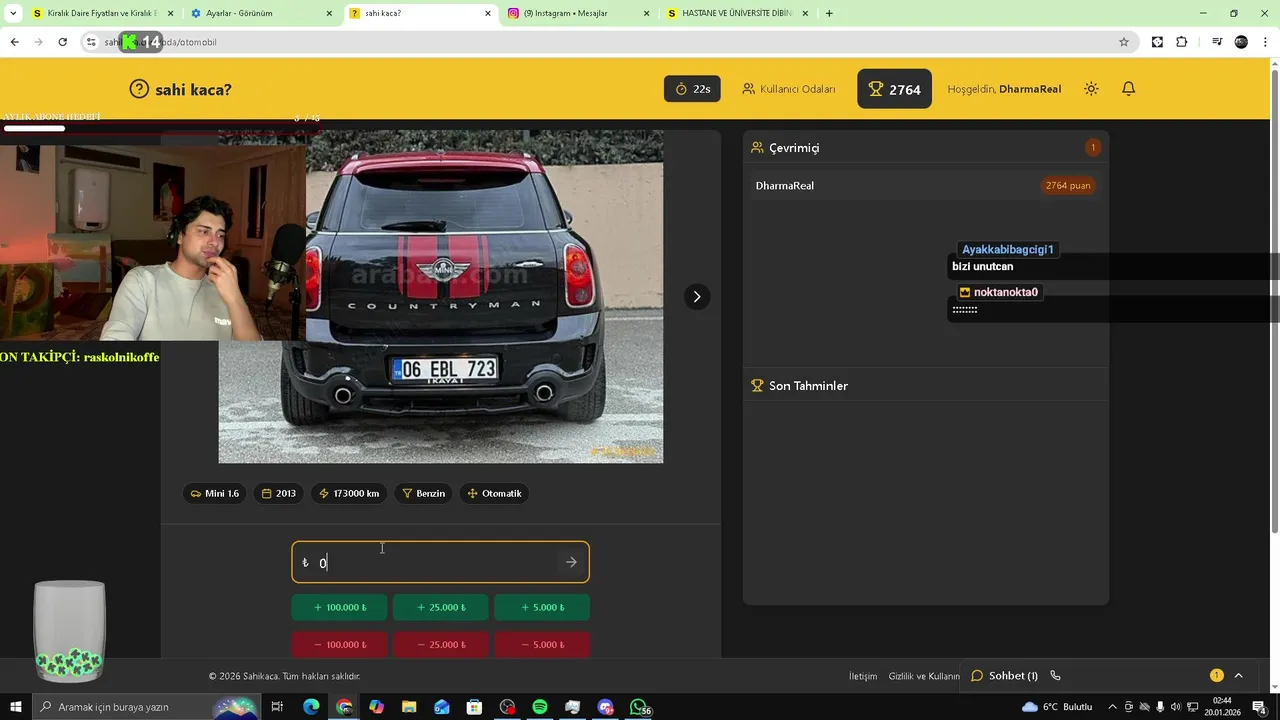Show hidden system tray icons

tap(1112, 707)
